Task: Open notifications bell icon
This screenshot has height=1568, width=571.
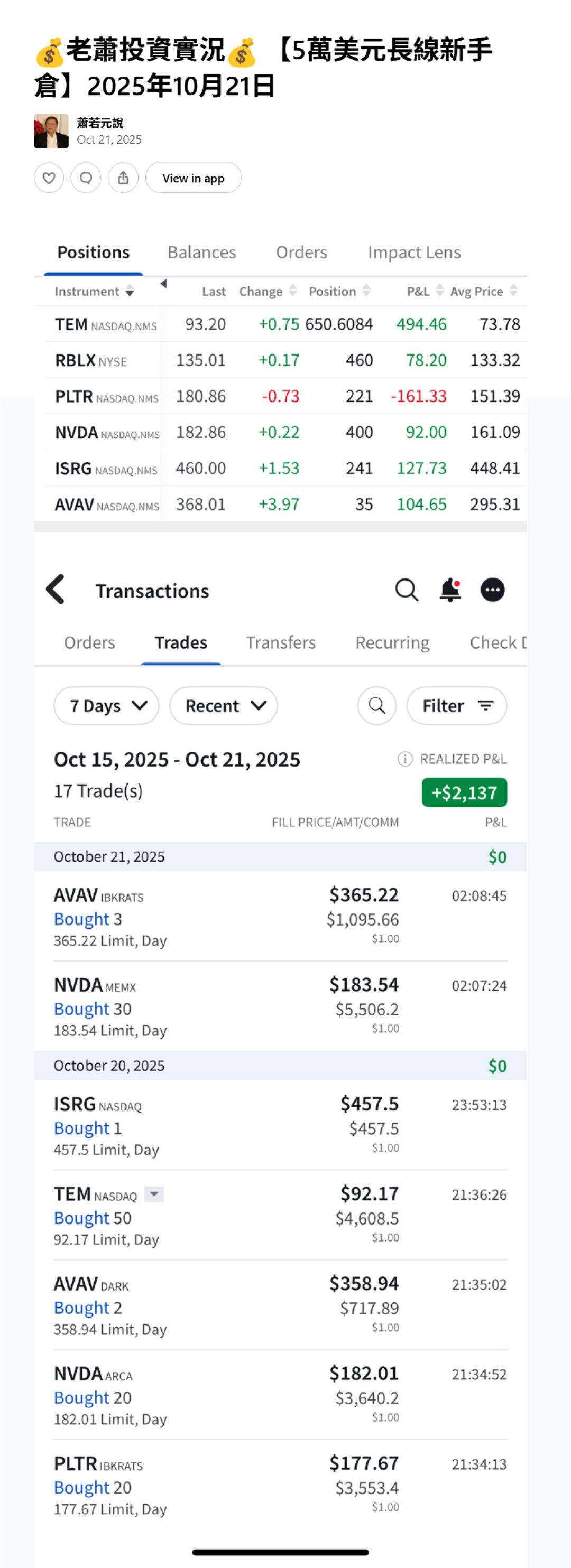Action: coord(450,589)
